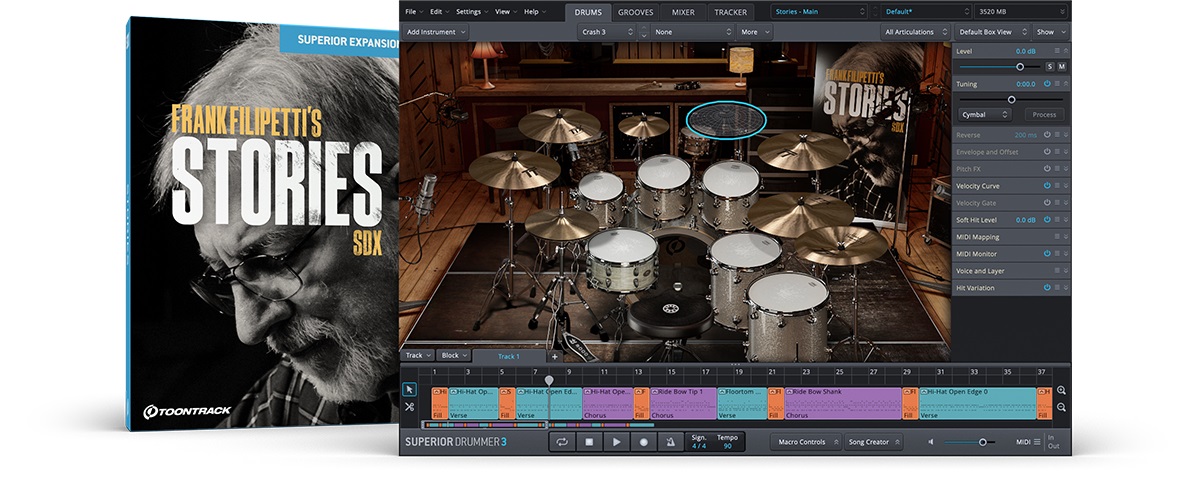The image size is (1200, 488).
Task: Click the Record button
Action: 644,442
